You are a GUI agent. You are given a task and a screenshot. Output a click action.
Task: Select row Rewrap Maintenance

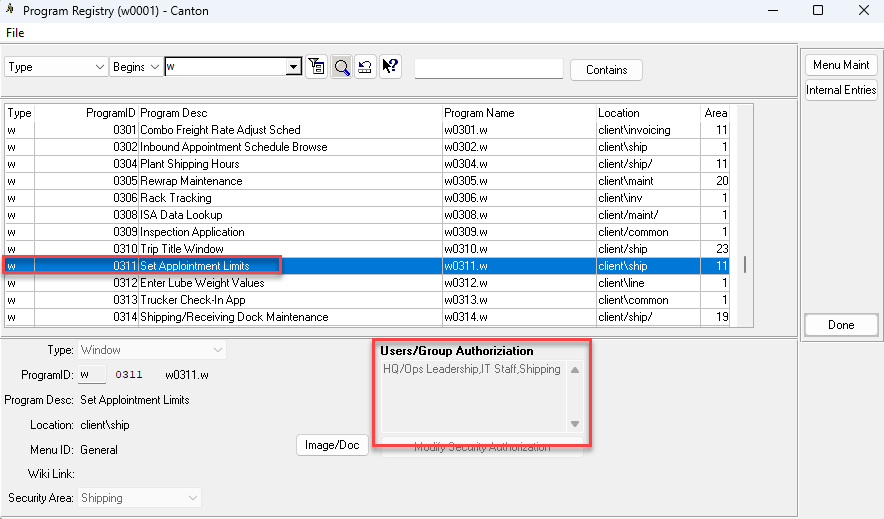367,181
